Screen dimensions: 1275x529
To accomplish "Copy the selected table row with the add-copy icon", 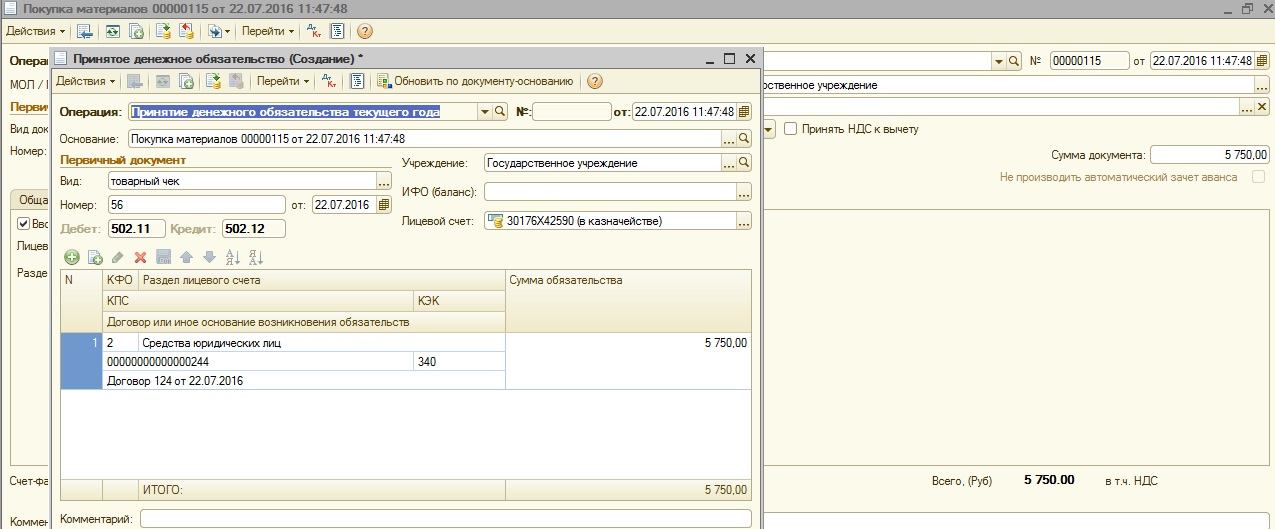I will click(x=95, y=257).
